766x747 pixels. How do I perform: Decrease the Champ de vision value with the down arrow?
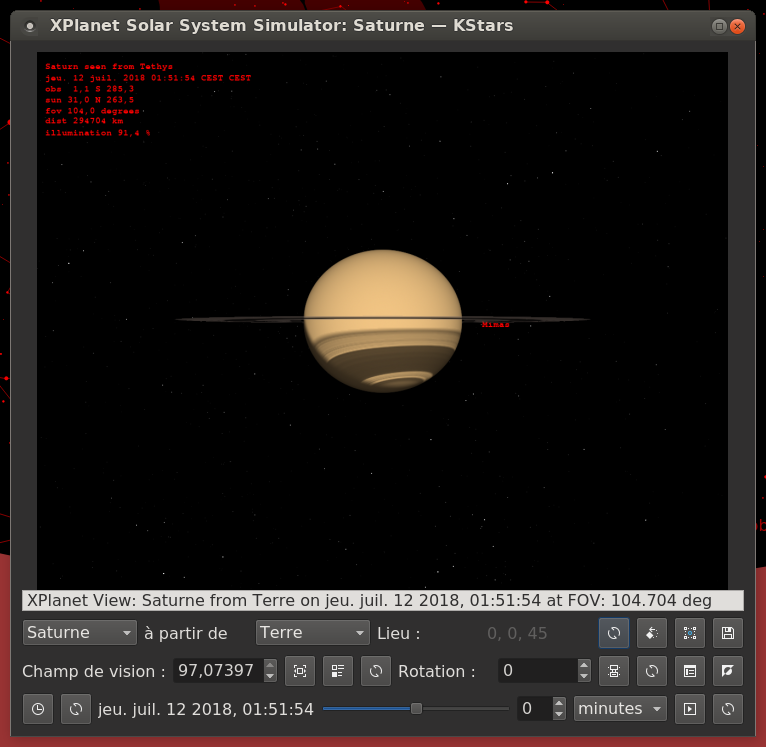[x=270, y=677]
